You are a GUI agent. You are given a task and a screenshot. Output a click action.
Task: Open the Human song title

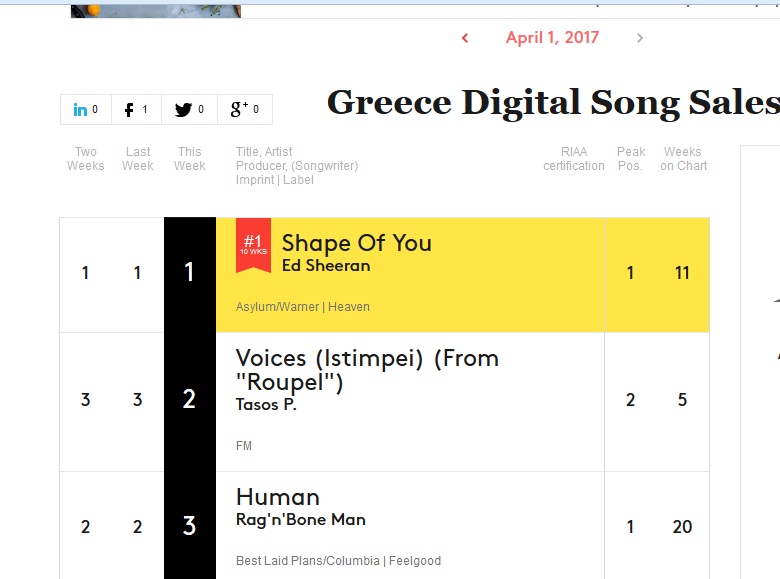click(278, 497)
